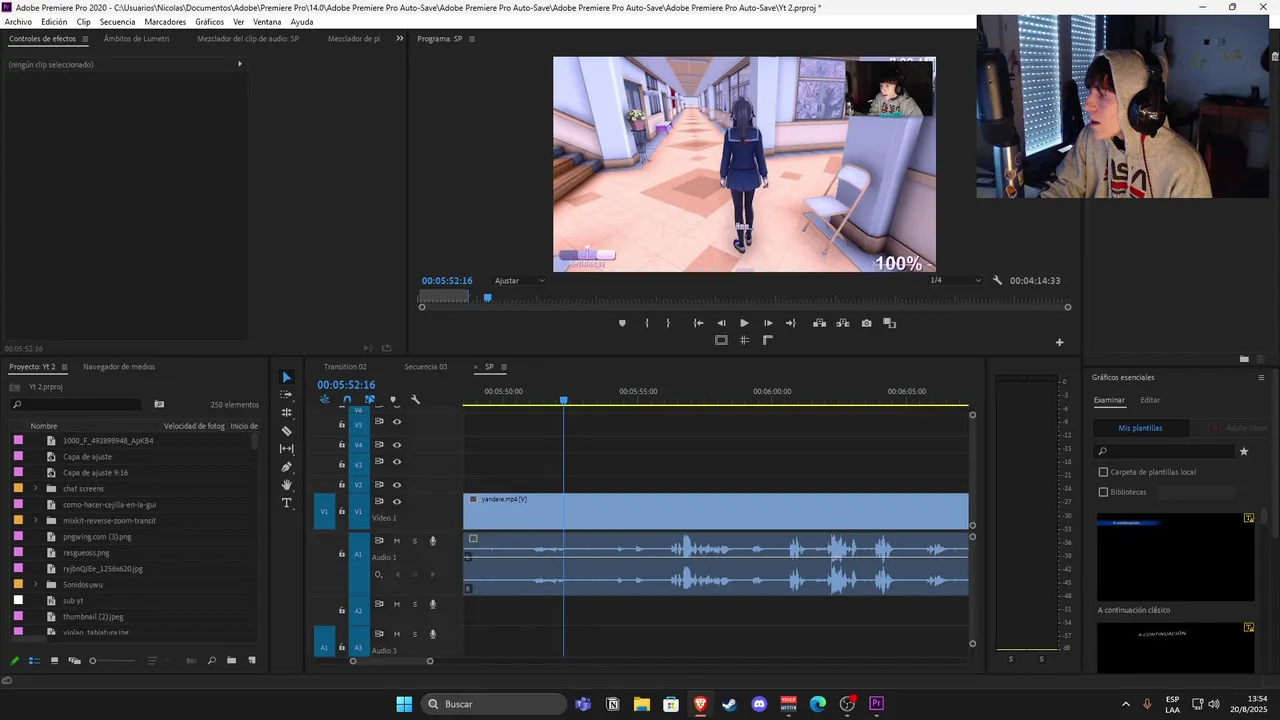1280x720 pixels.
Task: Select the Slip tool
Action: coord(287,449)
